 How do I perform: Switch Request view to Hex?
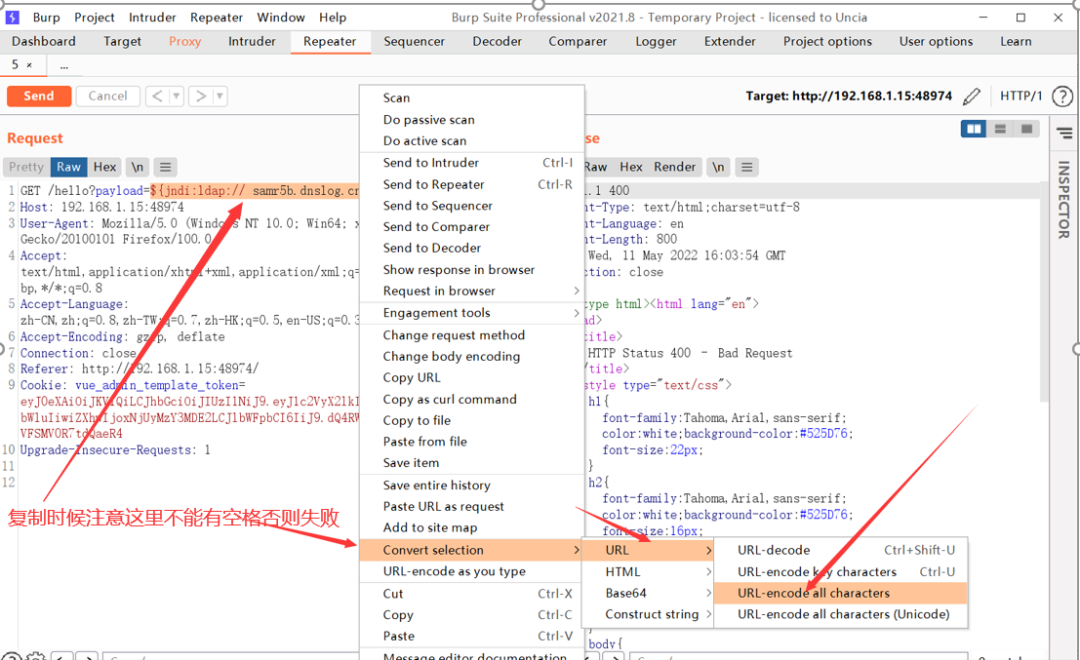(x=105, y=167)
